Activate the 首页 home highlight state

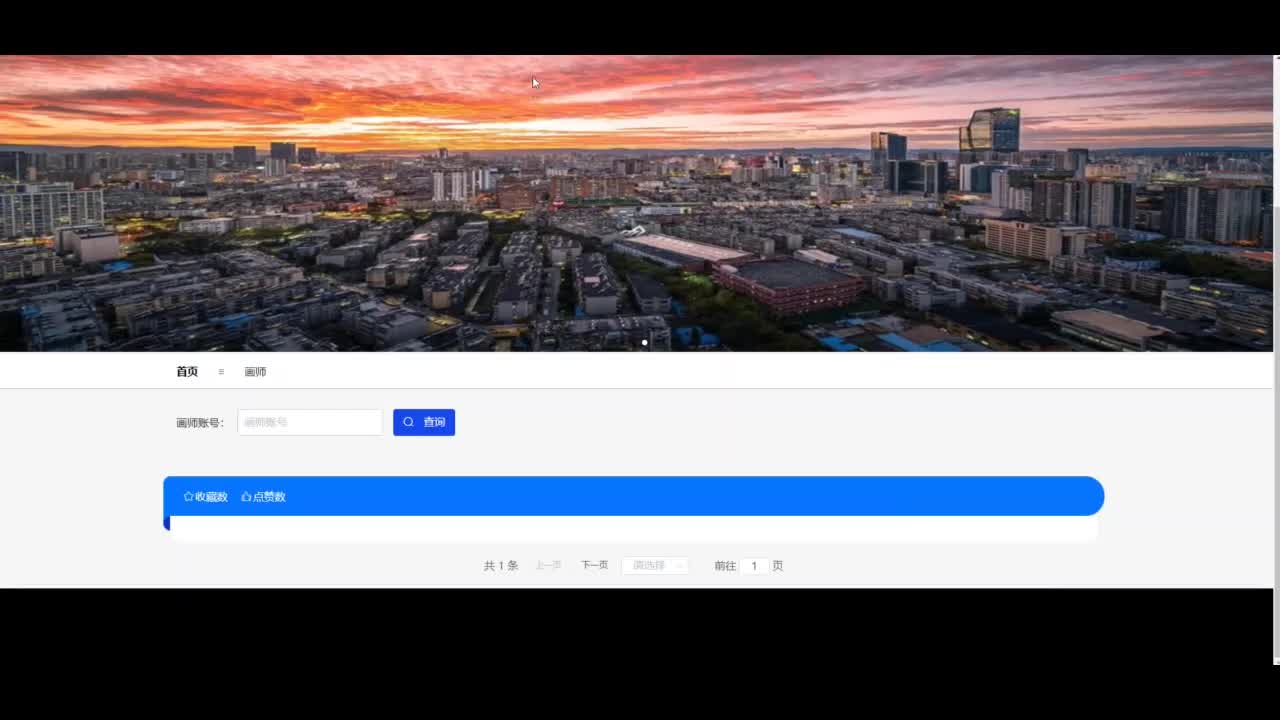point(187,371)
